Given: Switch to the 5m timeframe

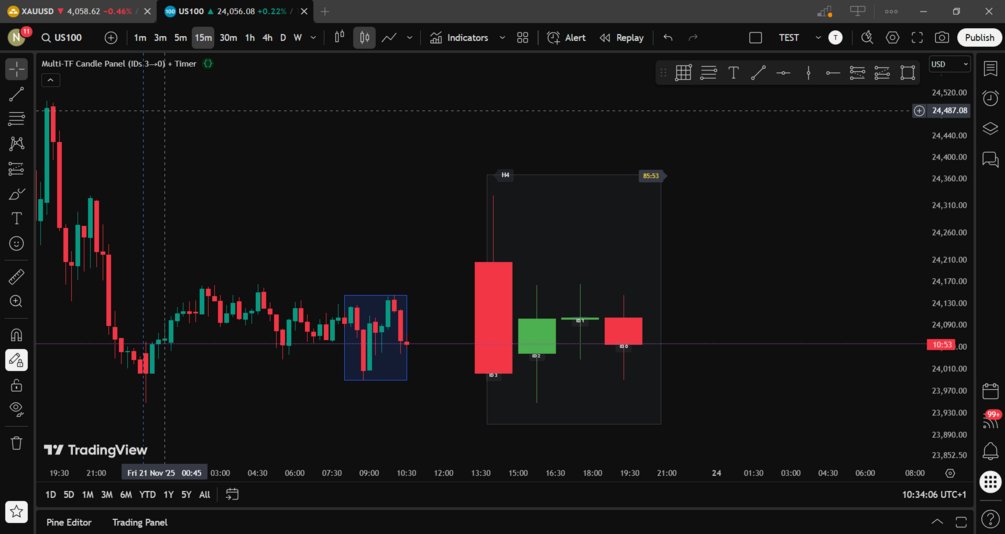Looking at the screenshot, I should (181, 38).
